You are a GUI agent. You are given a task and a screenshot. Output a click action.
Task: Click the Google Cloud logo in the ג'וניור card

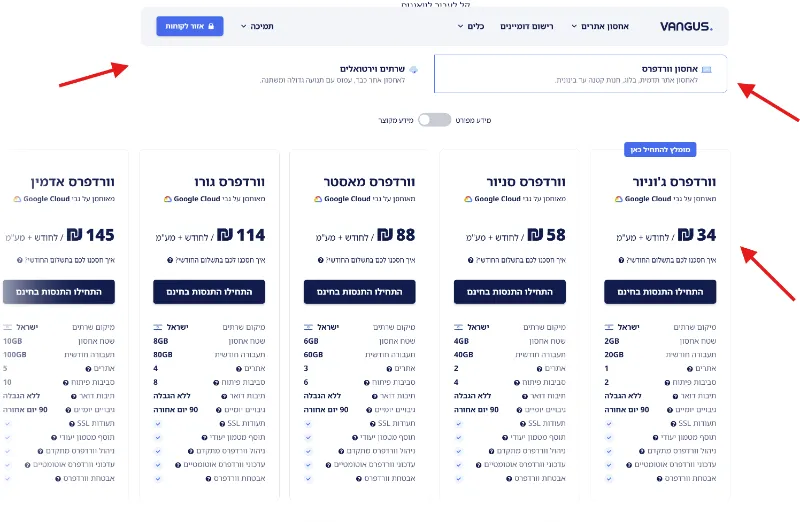(618, 199)
